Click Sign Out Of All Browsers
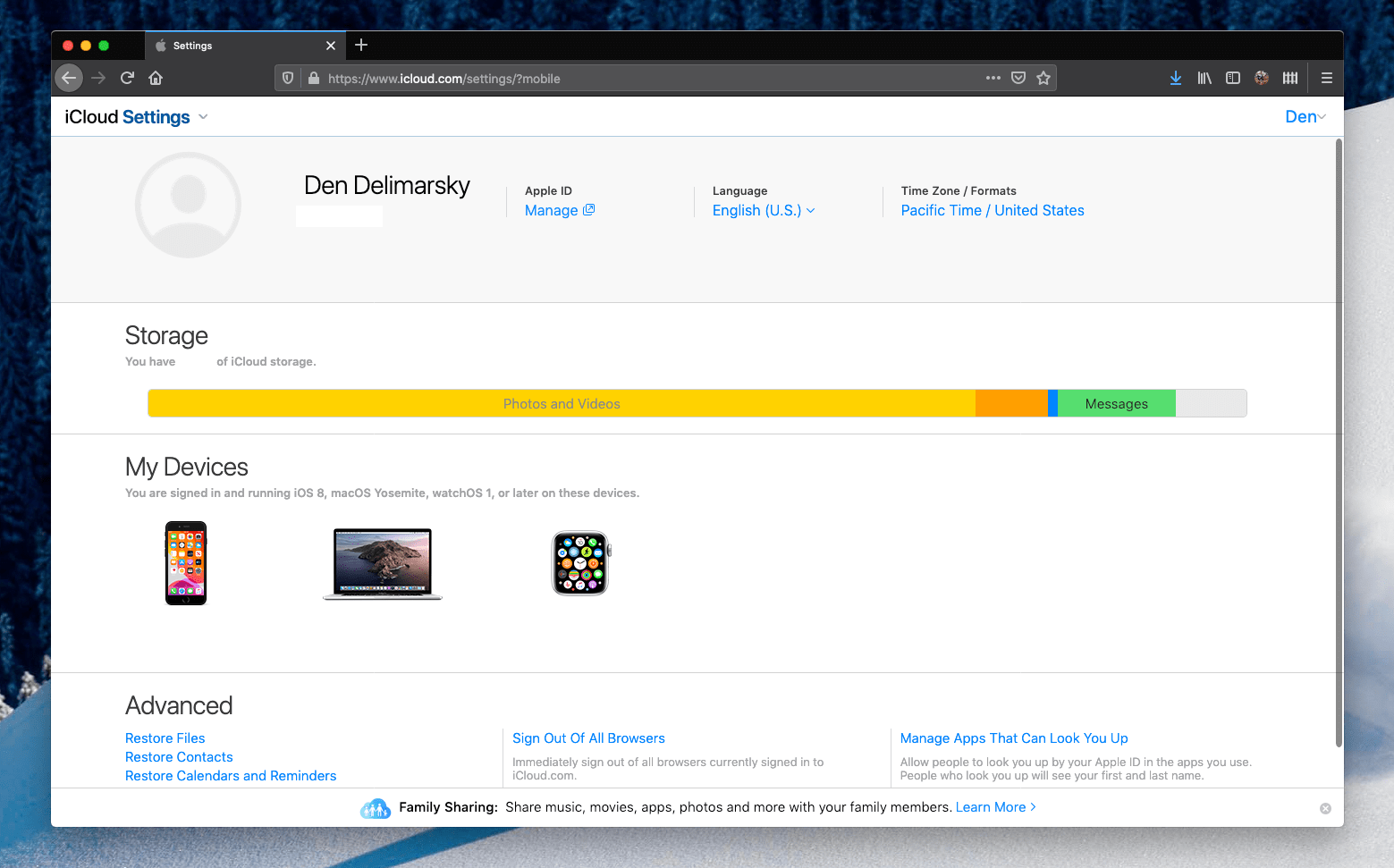Viewport: 1394px width, 868px height. coord(588,738)
